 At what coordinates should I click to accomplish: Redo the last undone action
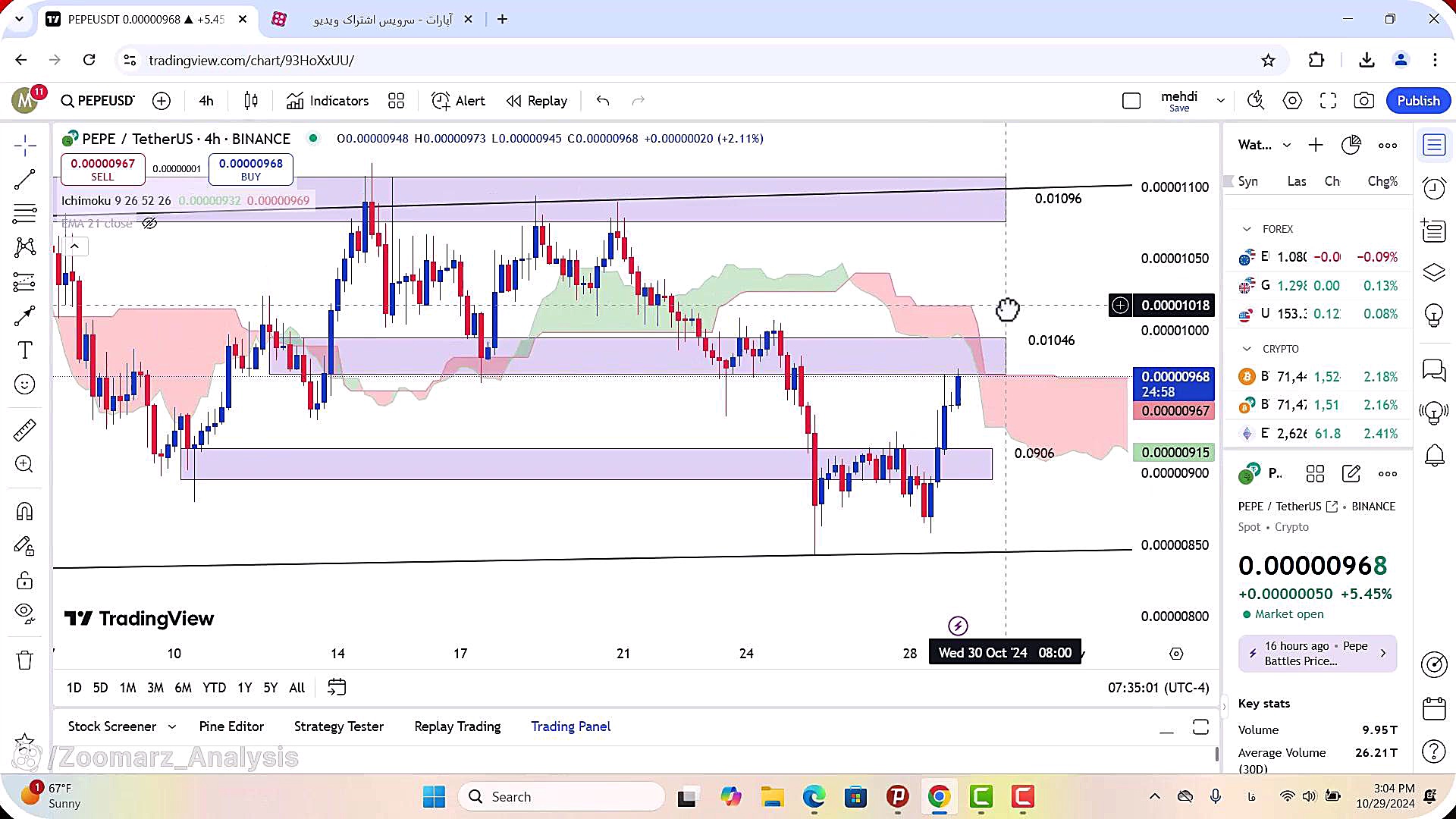pos(639,101)
